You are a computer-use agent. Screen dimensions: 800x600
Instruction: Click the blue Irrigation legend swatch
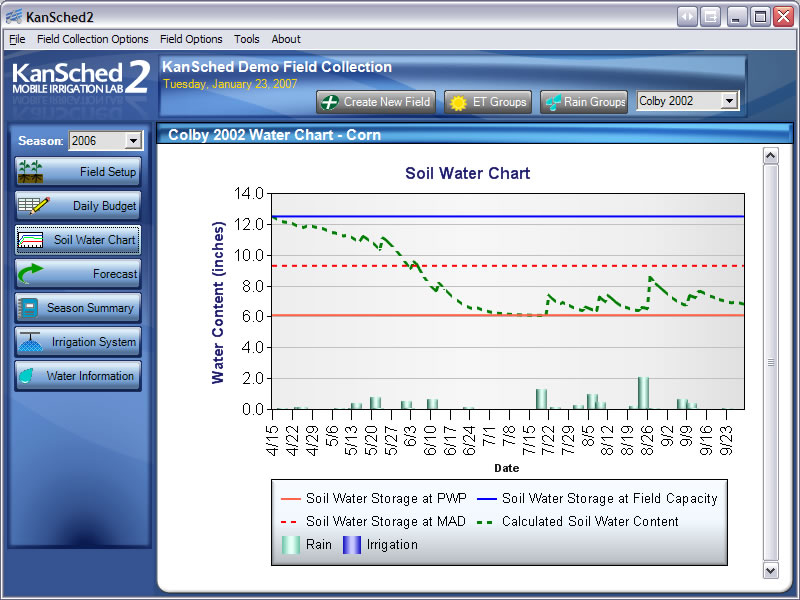[352, 544]
